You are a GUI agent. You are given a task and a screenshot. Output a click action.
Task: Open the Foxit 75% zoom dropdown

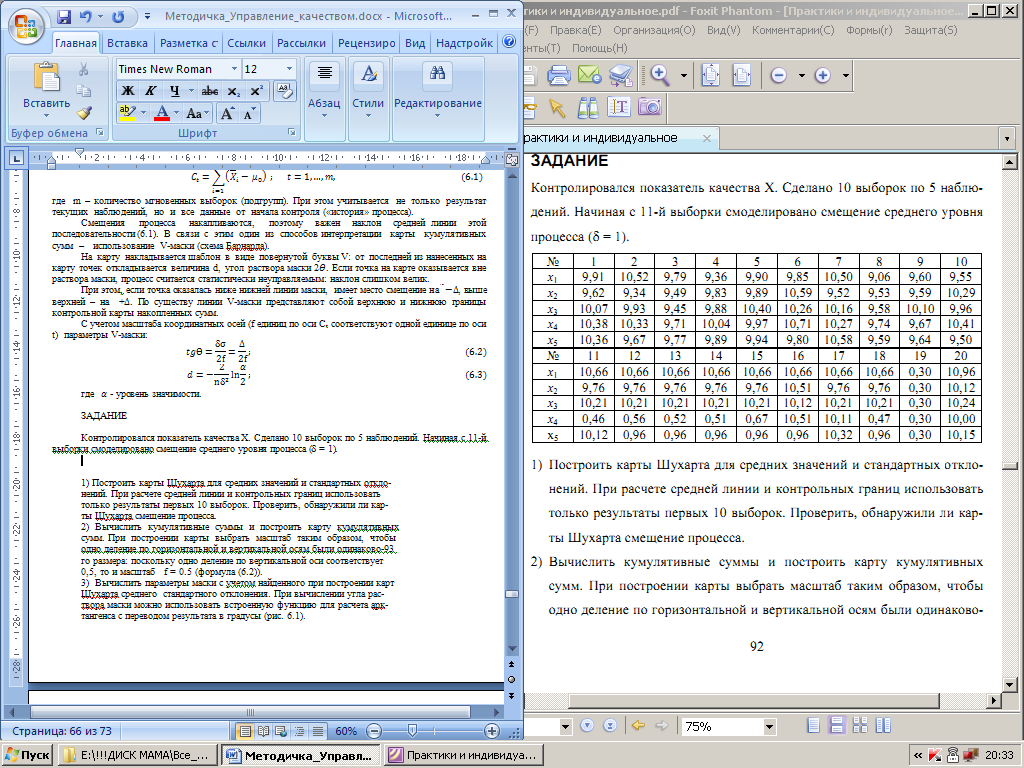click(769, 726)
